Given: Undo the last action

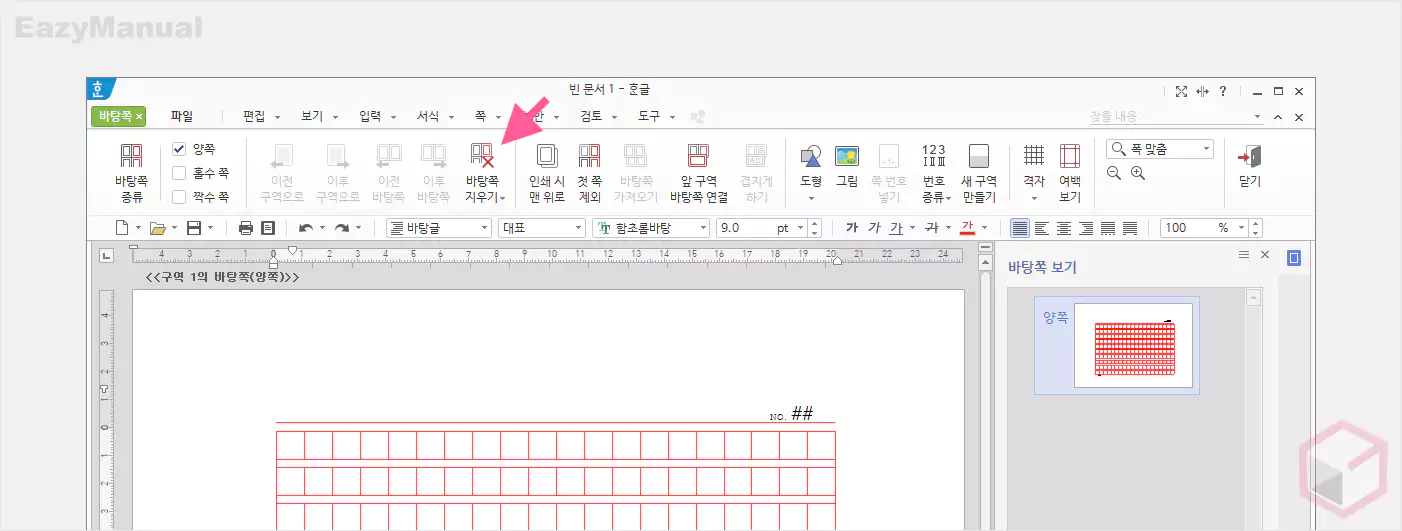Looking at the screenshot, I should 306,228.
